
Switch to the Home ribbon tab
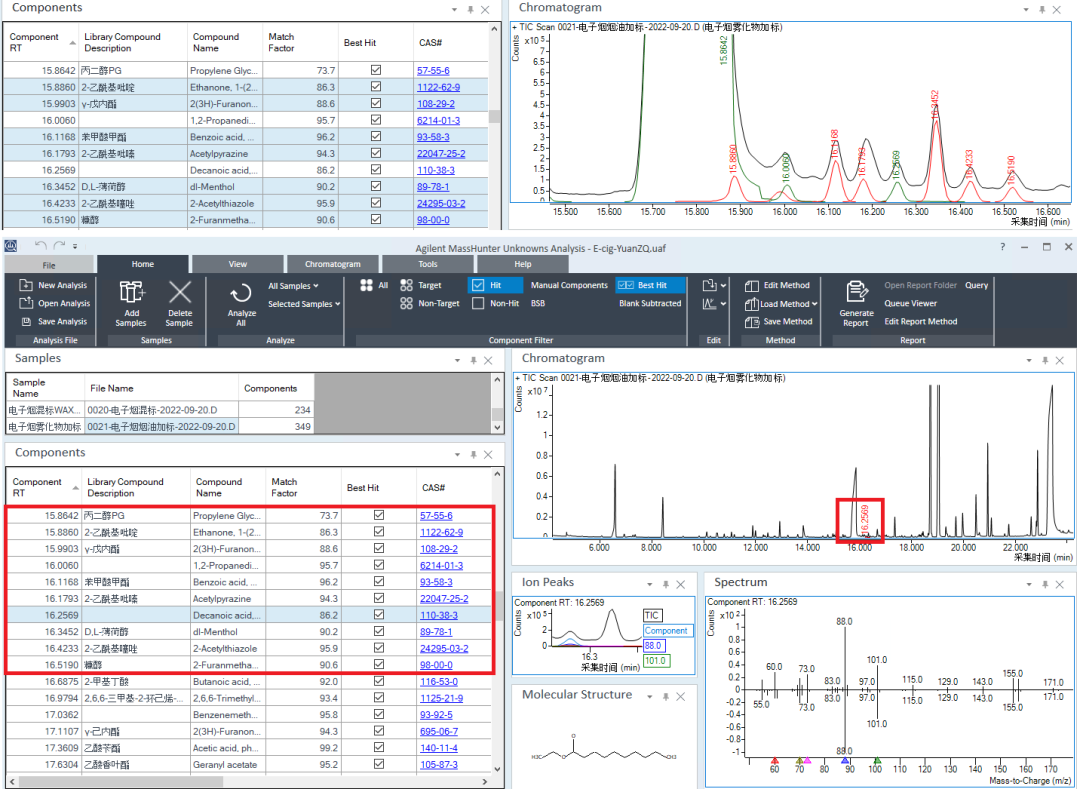pyautogui.click(x=143, y=264)
